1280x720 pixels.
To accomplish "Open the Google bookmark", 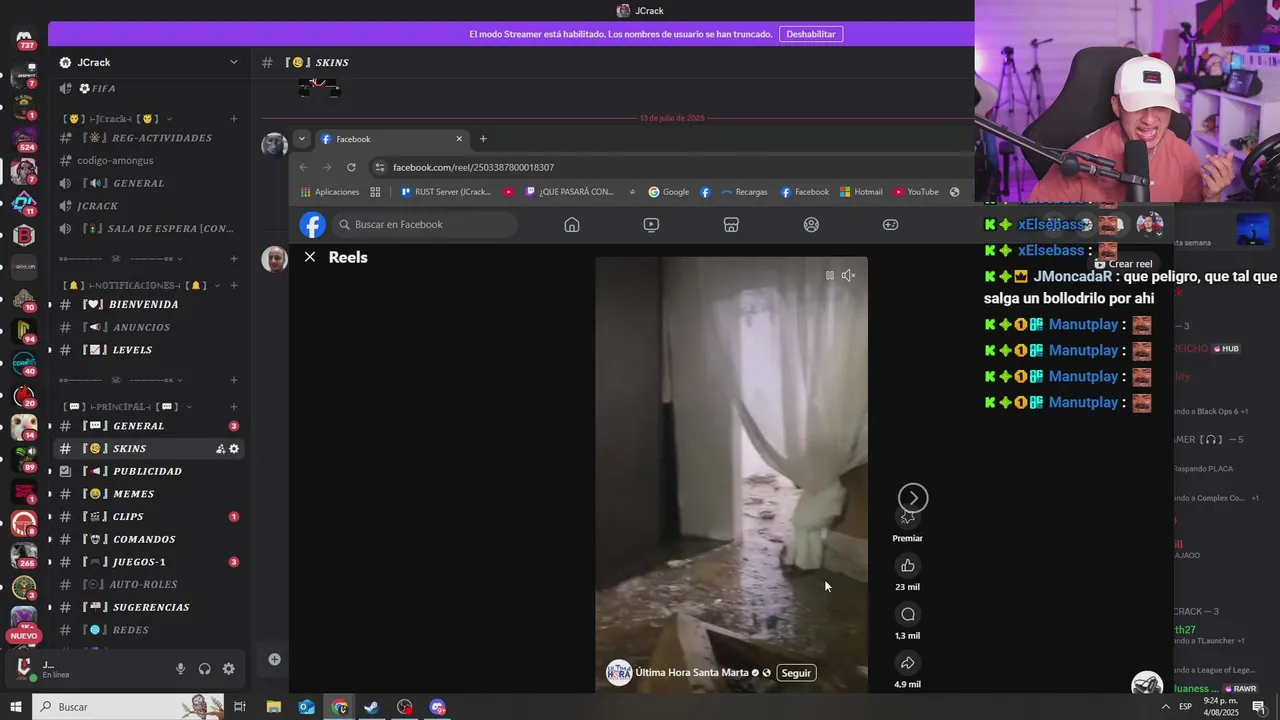I will click(x=669, y=192).
